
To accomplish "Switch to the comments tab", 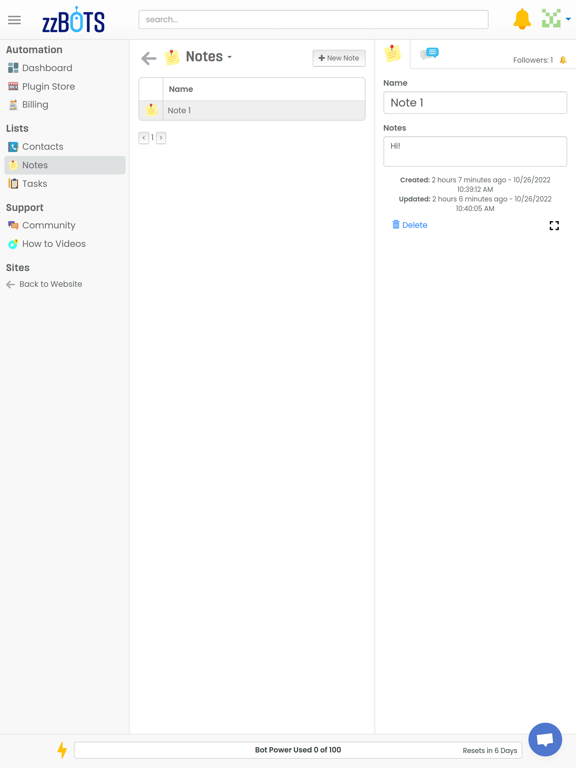I will click(430, 53).
